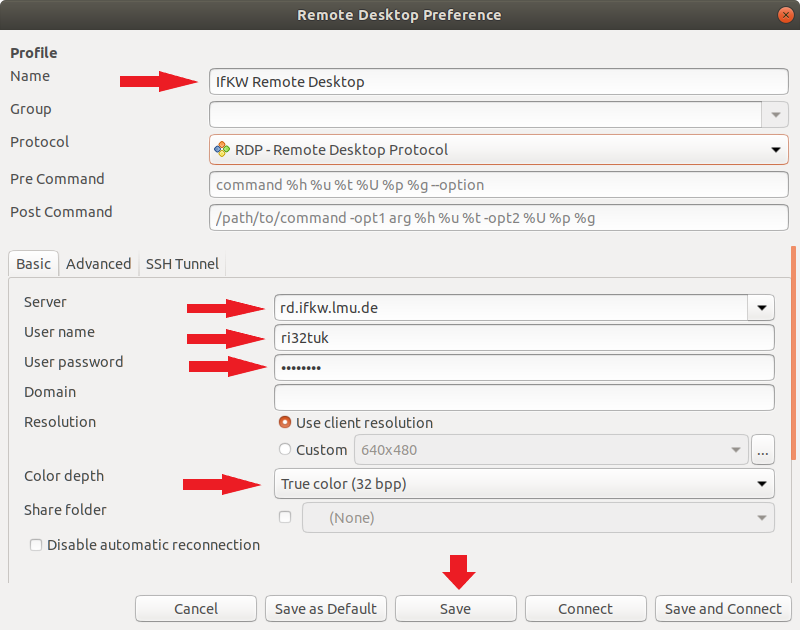Screen dimensions: 800x630
Task: Select Use client resolution radio button
Action: click(x=285, y=422)
